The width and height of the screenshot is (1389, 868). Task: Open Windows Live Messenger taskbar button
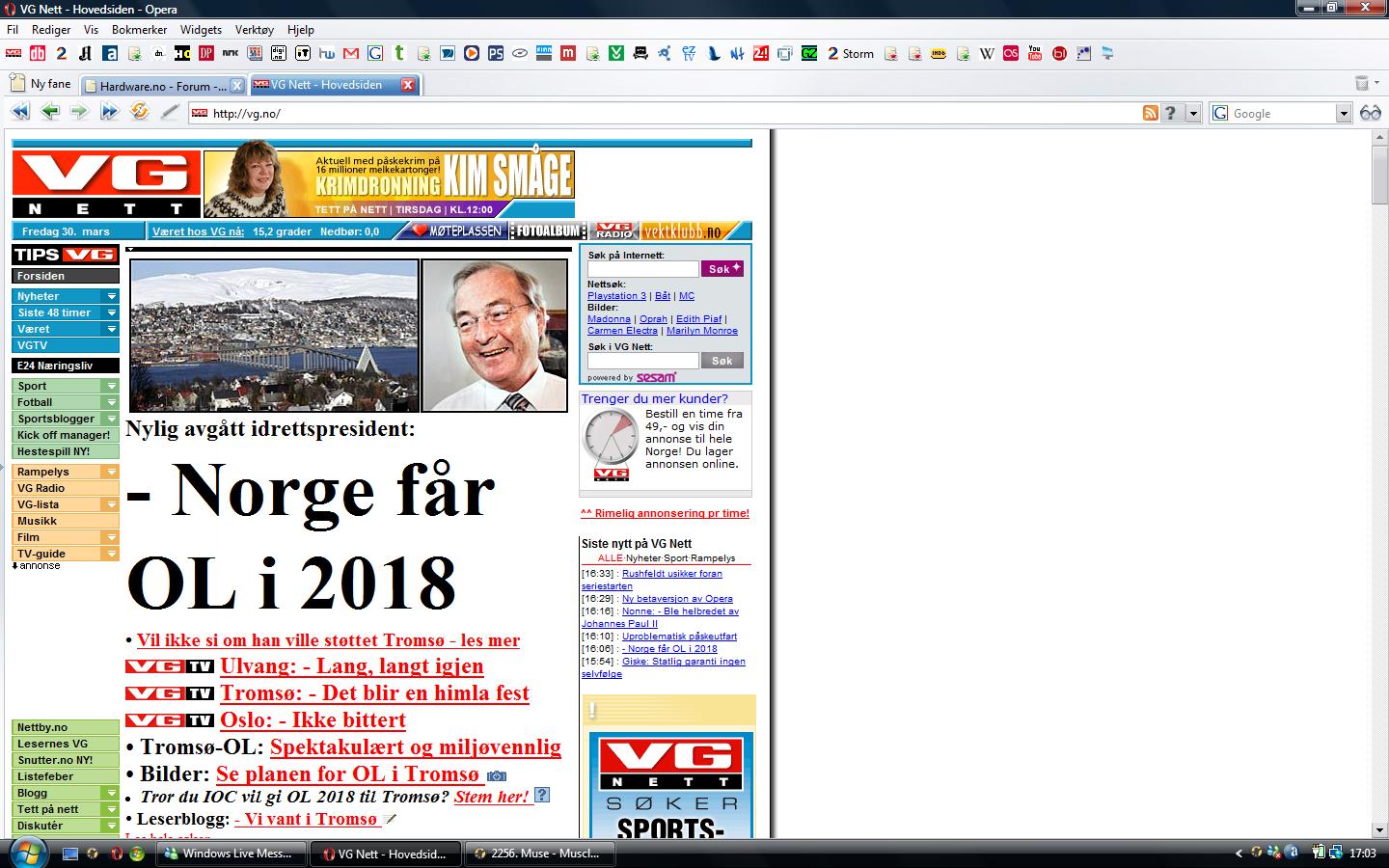232,854
